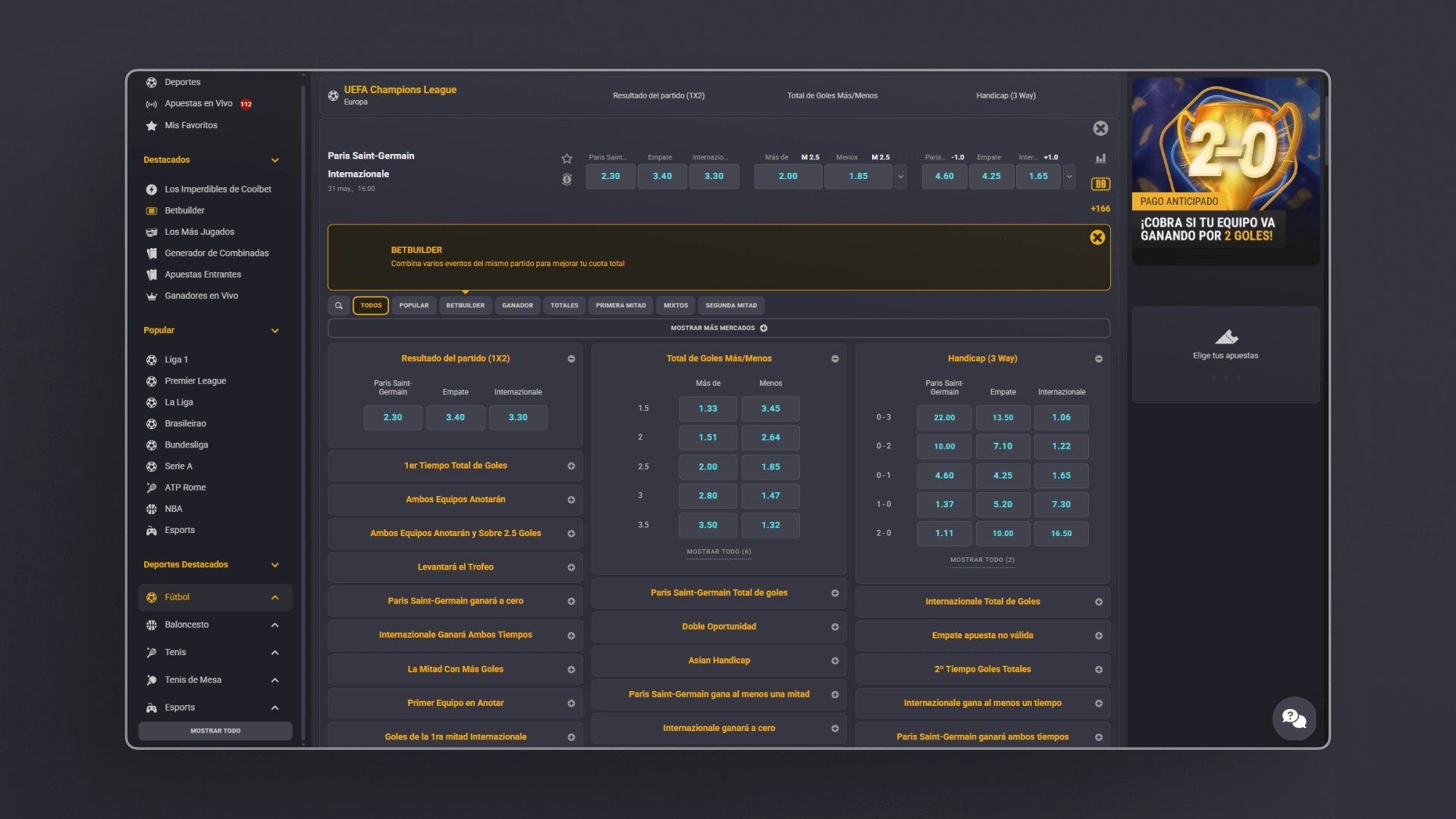Toggle the Fútbol sport chevron
This screenshot has height=819, width=1456.
(275, 598)
